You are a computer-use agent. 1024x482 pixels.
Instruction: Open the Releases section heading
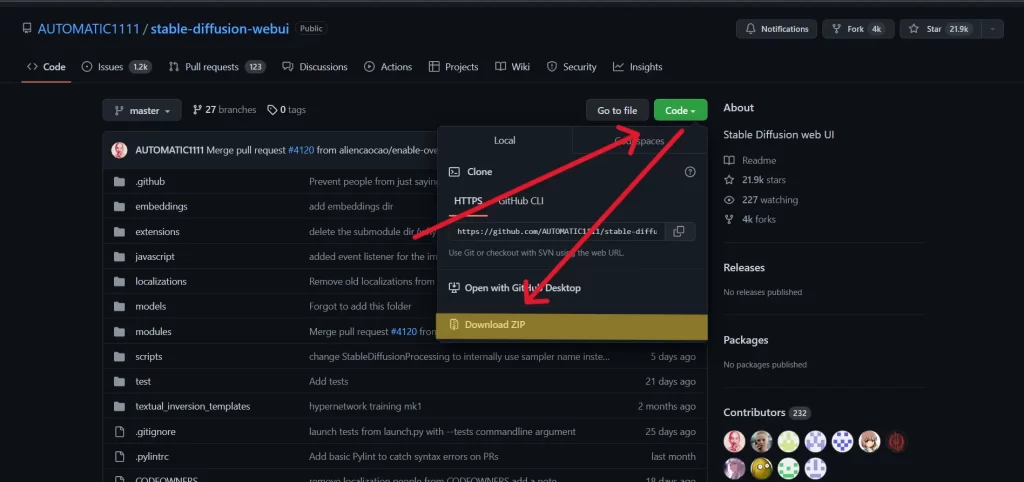coord(744,267)
